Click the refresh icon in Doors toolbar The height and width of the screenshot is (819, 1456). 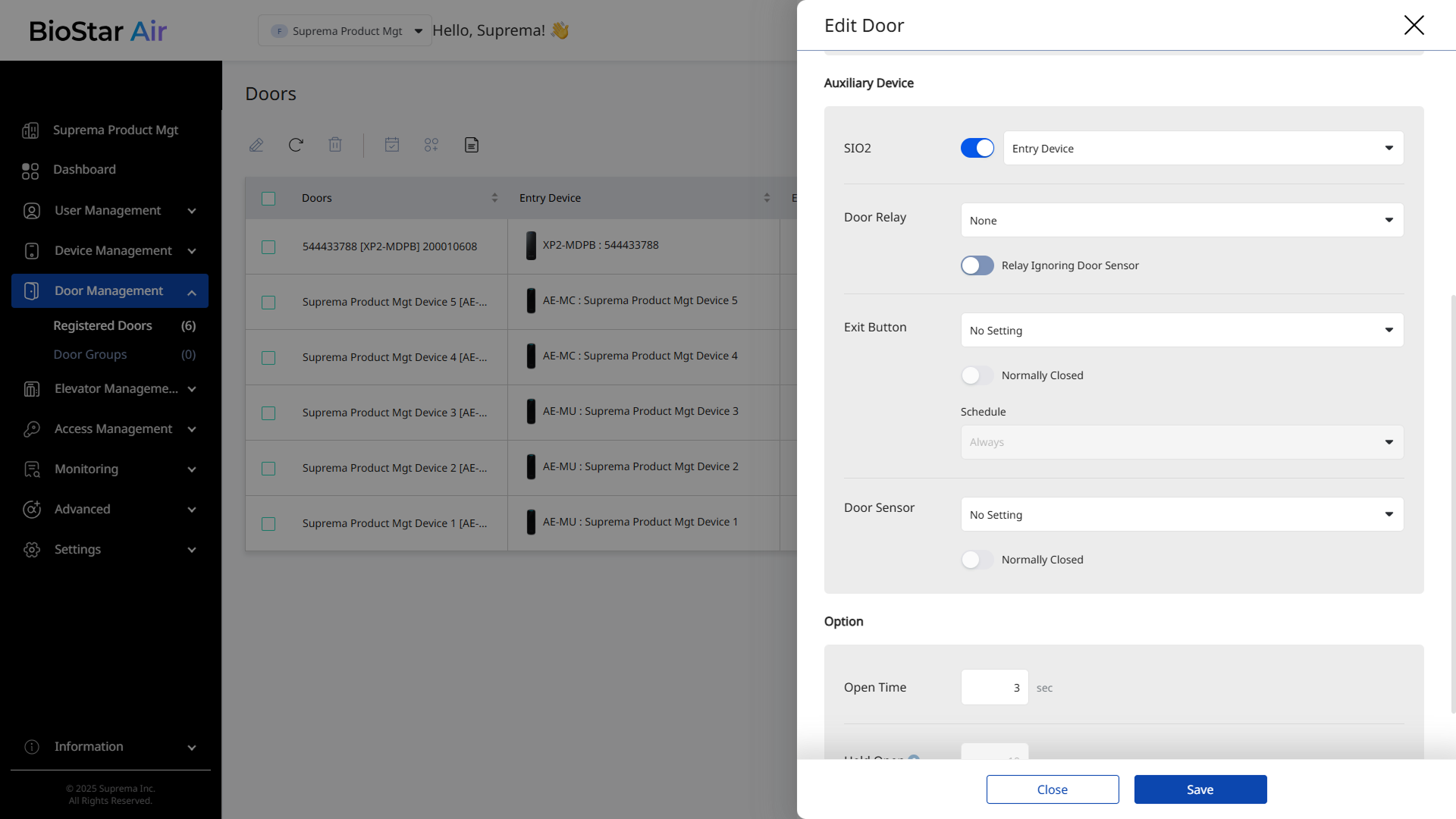[x=296, y=145]
